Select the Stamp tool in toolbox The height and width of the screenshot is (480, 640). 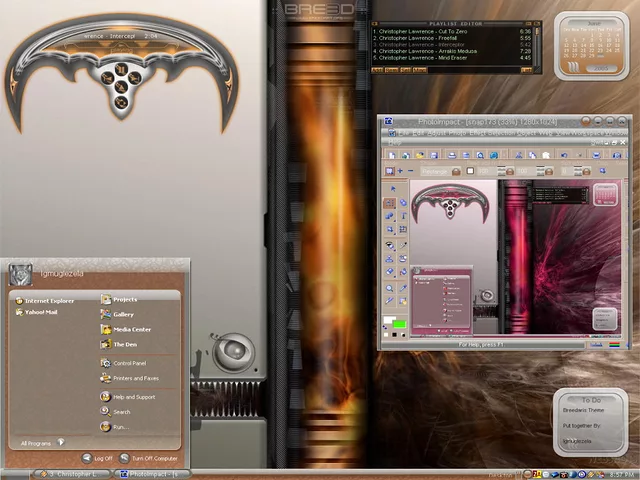[390, 259]
